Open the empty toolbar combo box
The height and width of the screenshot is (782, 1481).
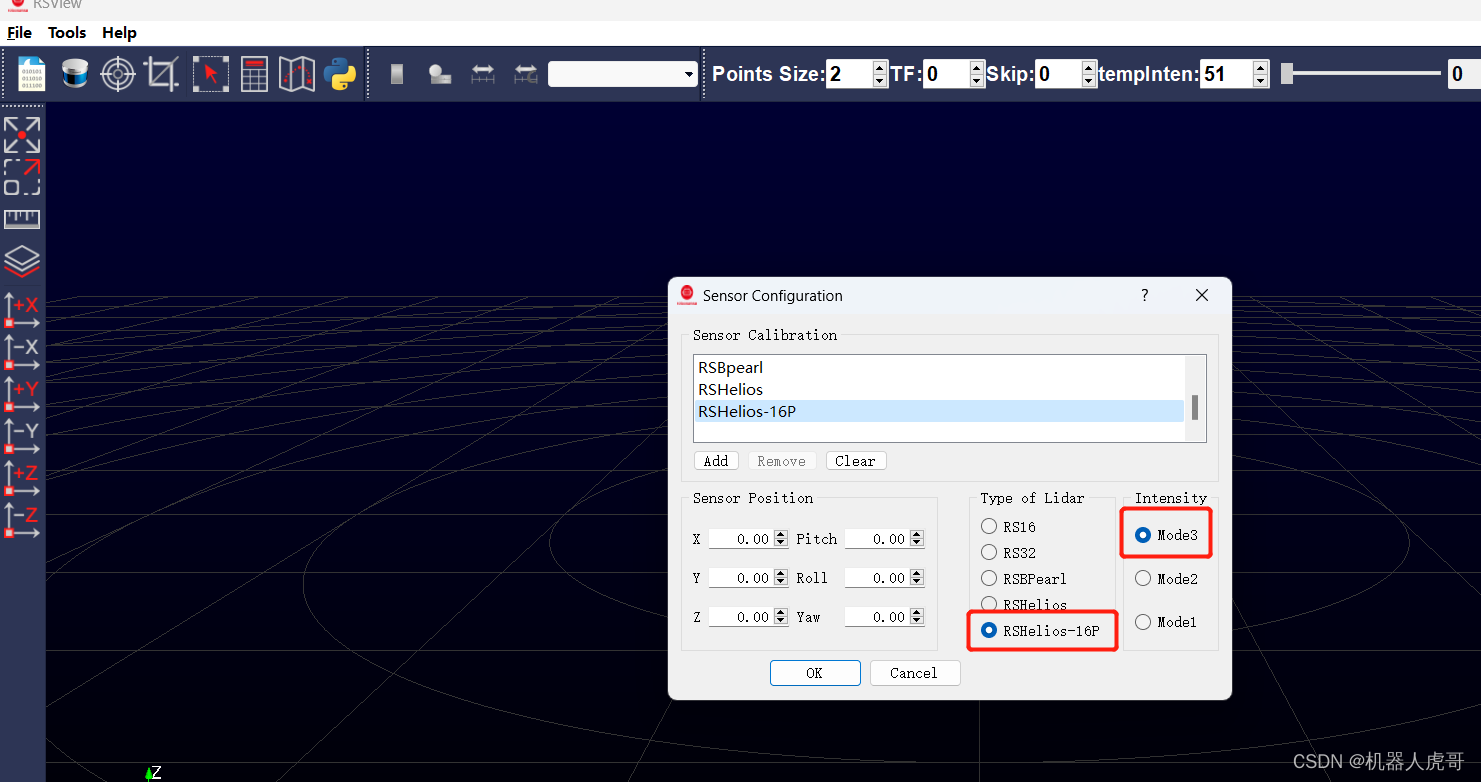tap(623, 74)
